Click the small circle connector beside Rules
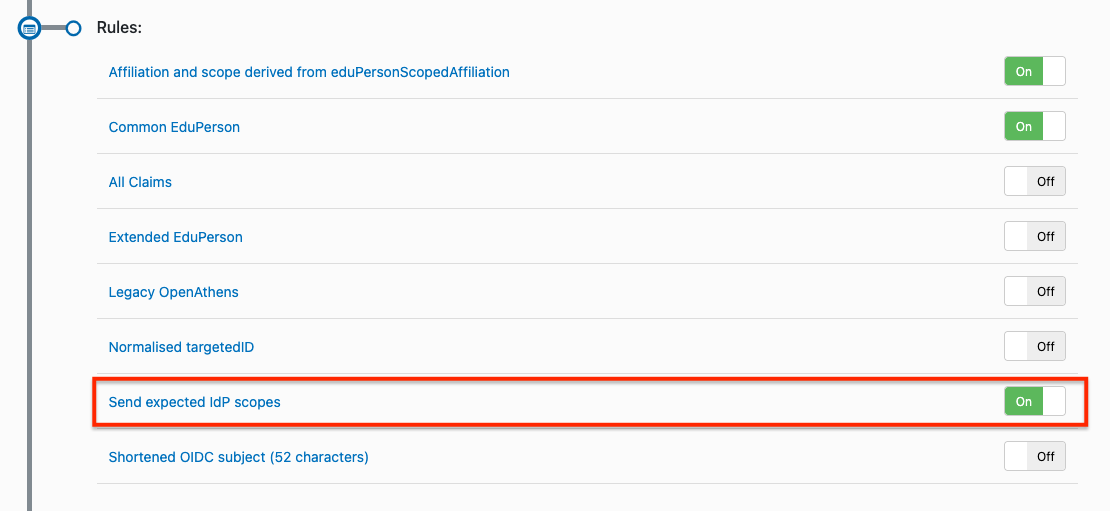 [73, 28]
